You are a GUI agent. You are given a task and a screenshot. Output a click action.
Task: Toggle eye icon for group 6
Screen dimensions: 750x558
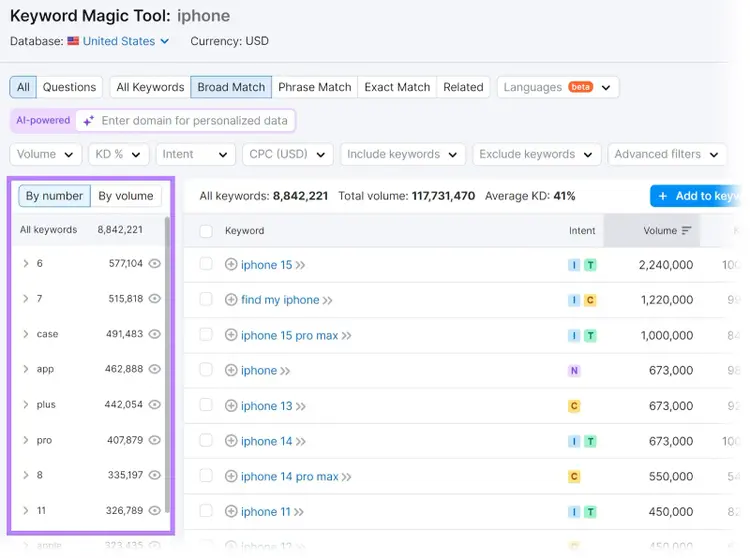coord(154,263)
